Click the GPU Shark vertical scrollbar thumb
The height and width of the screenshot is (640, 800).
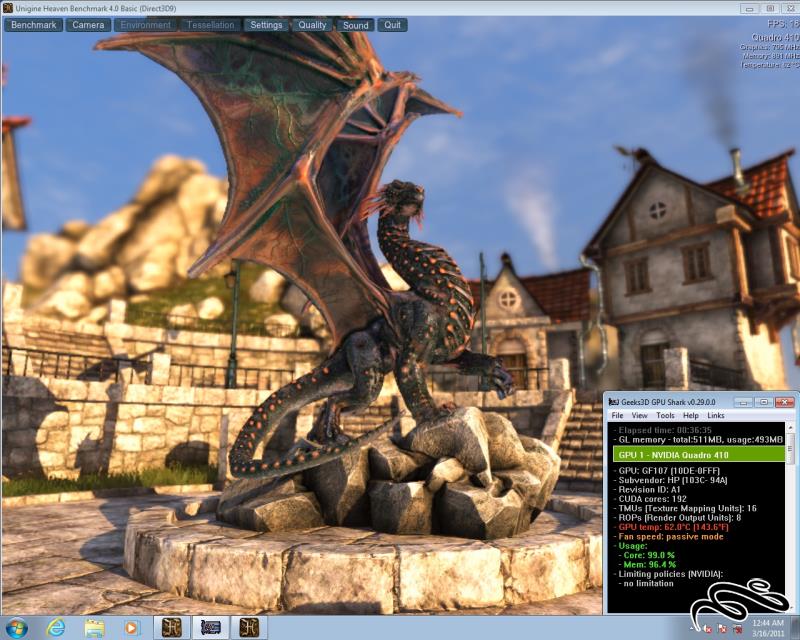pyautogui.click(x=791, y=449)
